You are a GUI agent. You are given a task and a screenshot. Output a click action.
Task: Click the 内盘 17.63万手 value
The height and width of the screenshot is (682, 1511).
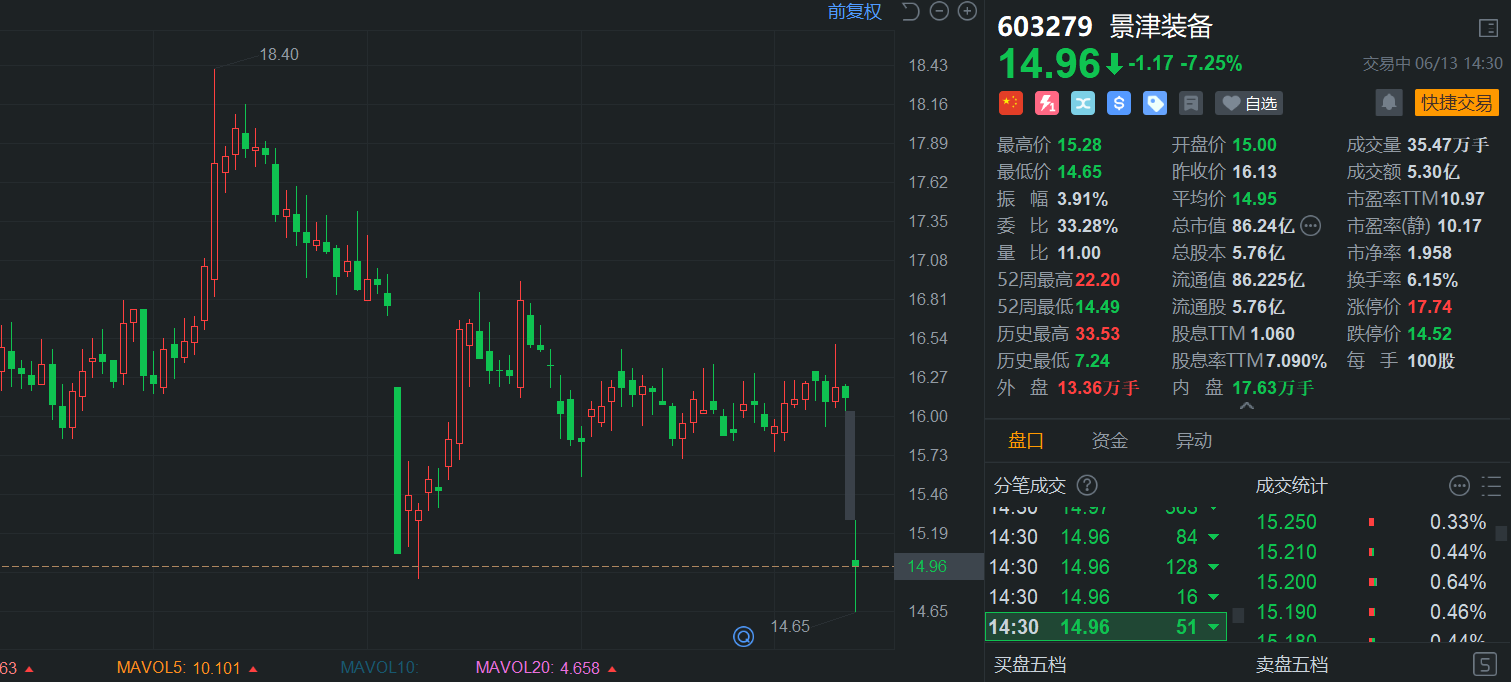(x=1273, y=388)
